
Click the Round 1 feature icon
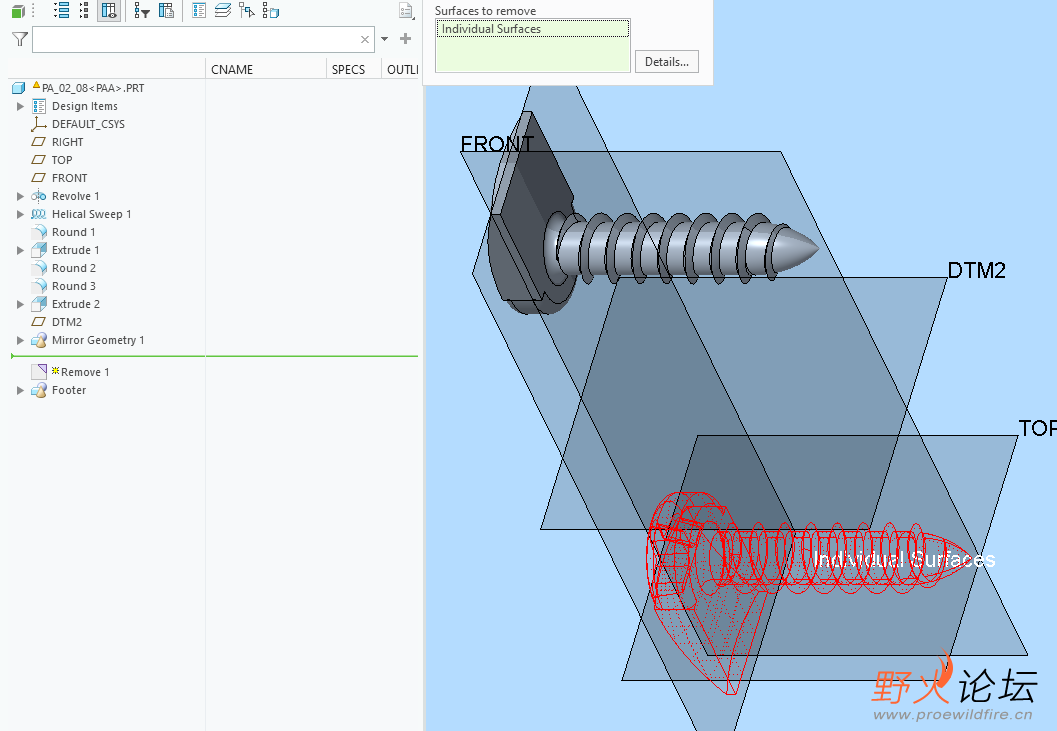(38, 232)
